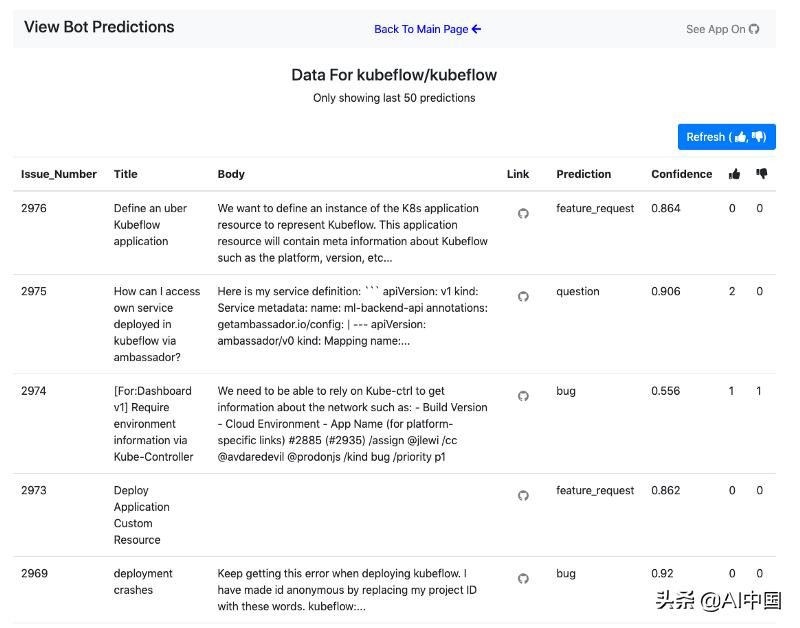Image resolution: width=800 pixels, height=628 pixels.
Task: Click the Prediction column header
Action: [x=583, y=174]
